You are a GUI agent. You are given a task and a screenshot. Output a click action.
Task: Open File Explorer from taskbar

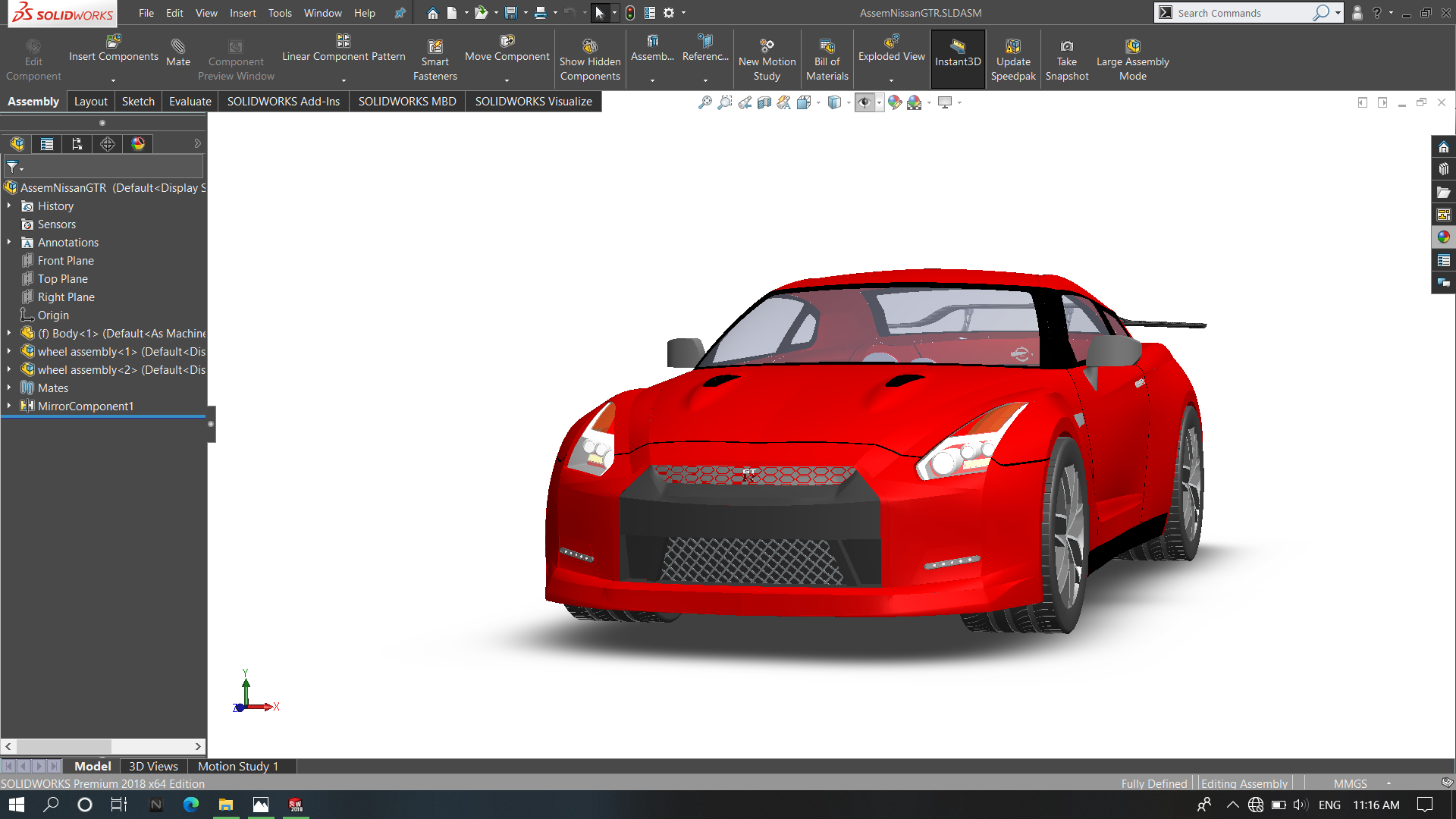click(x=225, y=805)
